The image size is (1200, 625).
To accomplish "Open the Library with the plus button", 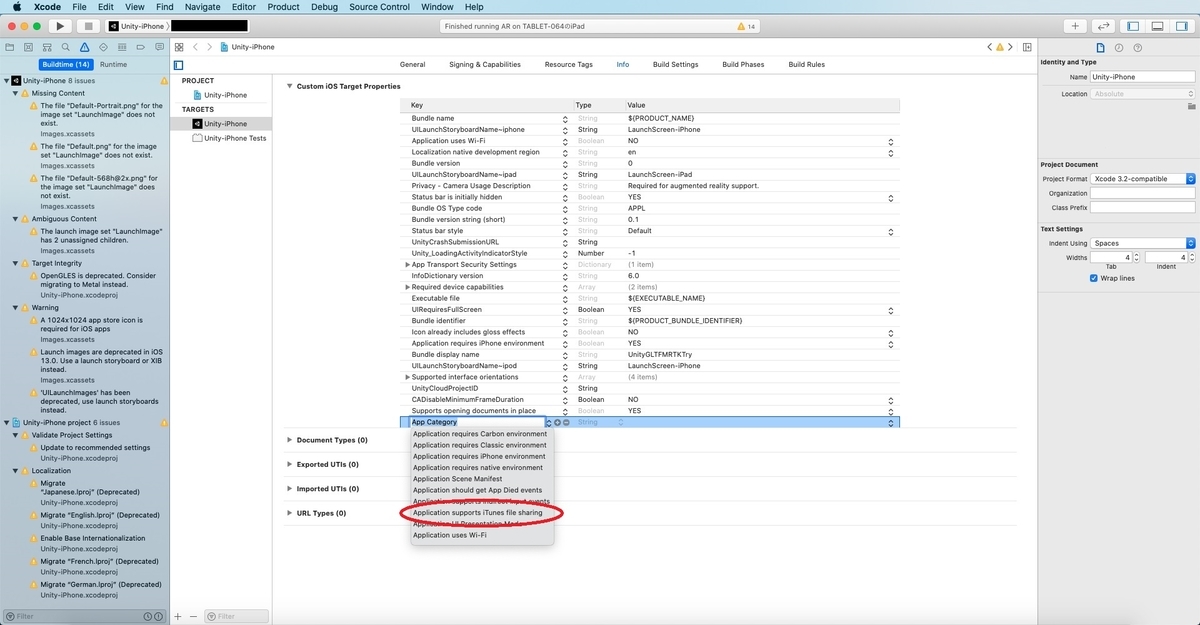I will 1075,26.
